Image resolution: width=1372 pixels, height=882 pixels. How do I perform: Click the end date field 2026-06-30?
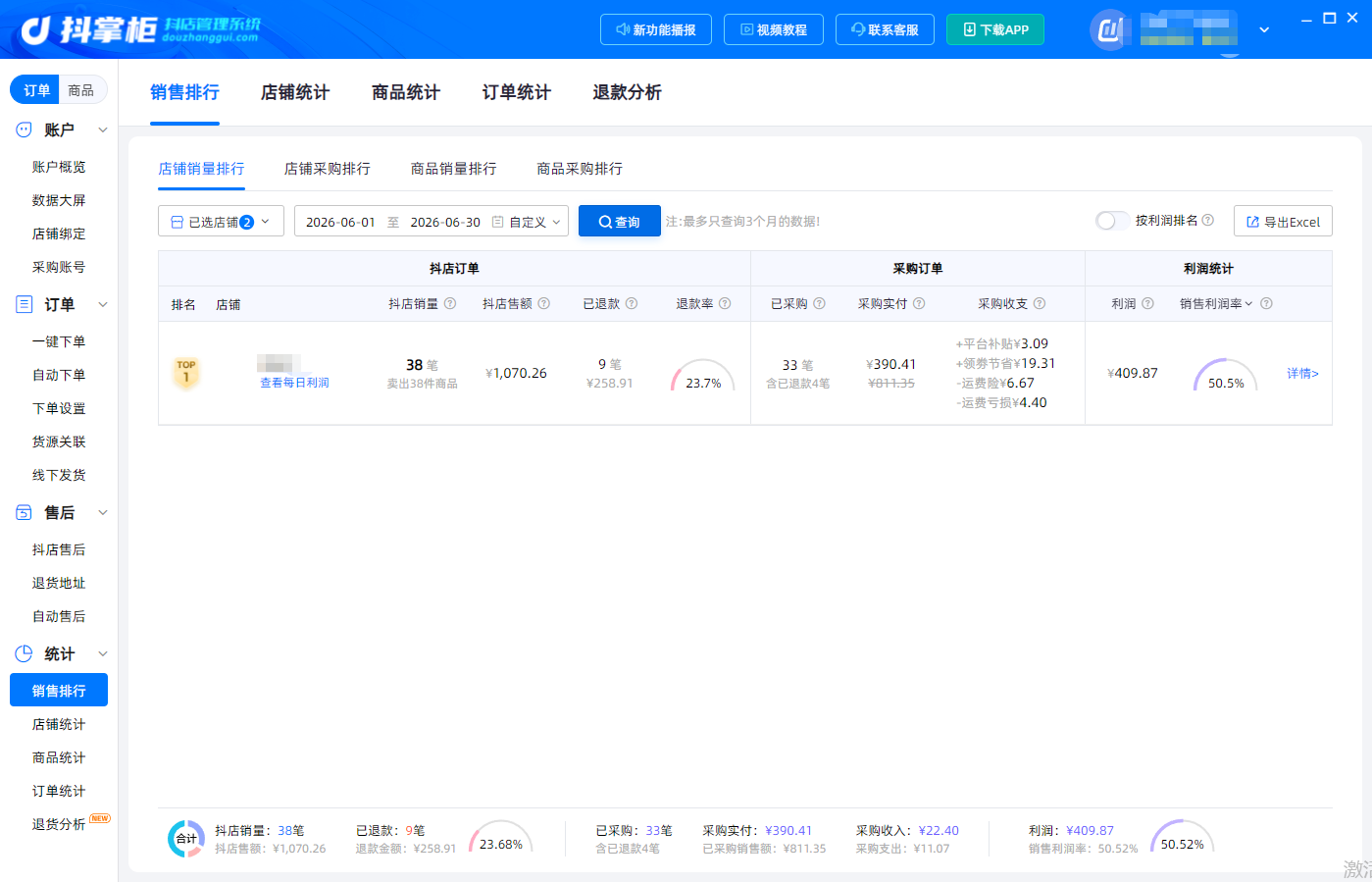445,222
